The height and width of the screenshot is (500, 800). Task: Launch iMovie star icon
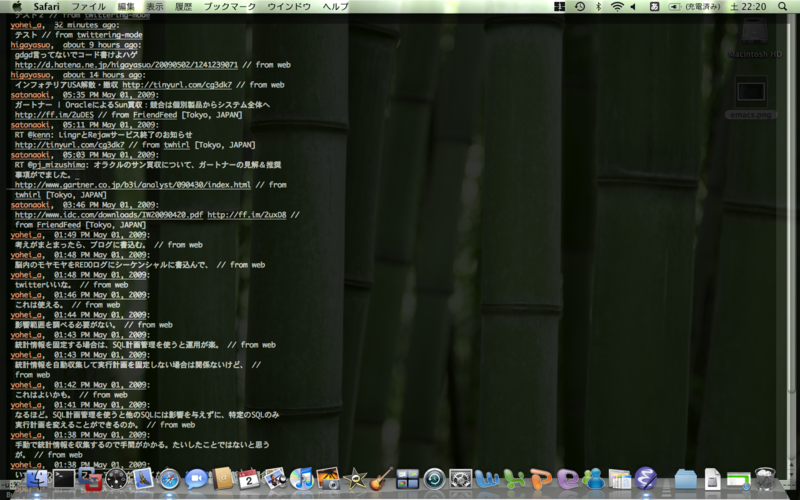click(x=355, y=480)
